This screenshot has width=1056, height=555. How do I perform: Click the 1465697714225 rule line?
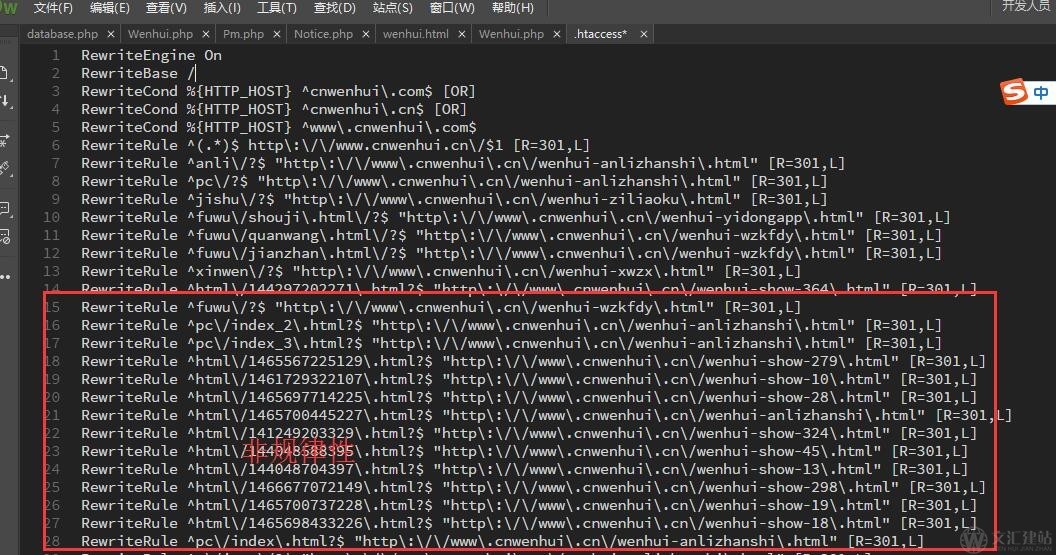click(529, 397)
